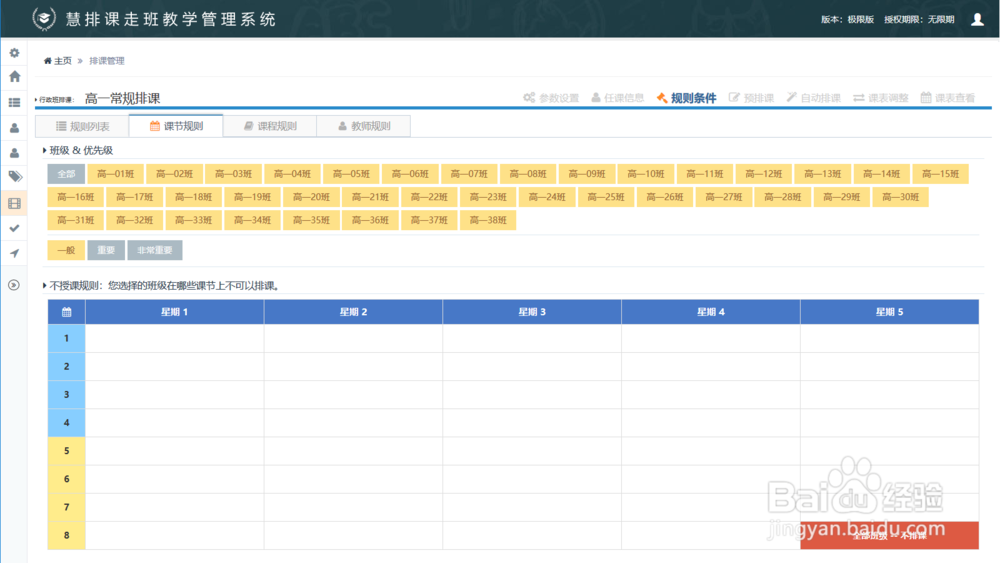This screenshot has width=1000, height=563.
Task: Click the second user icon in sidebar
Action: click(14, 153)
